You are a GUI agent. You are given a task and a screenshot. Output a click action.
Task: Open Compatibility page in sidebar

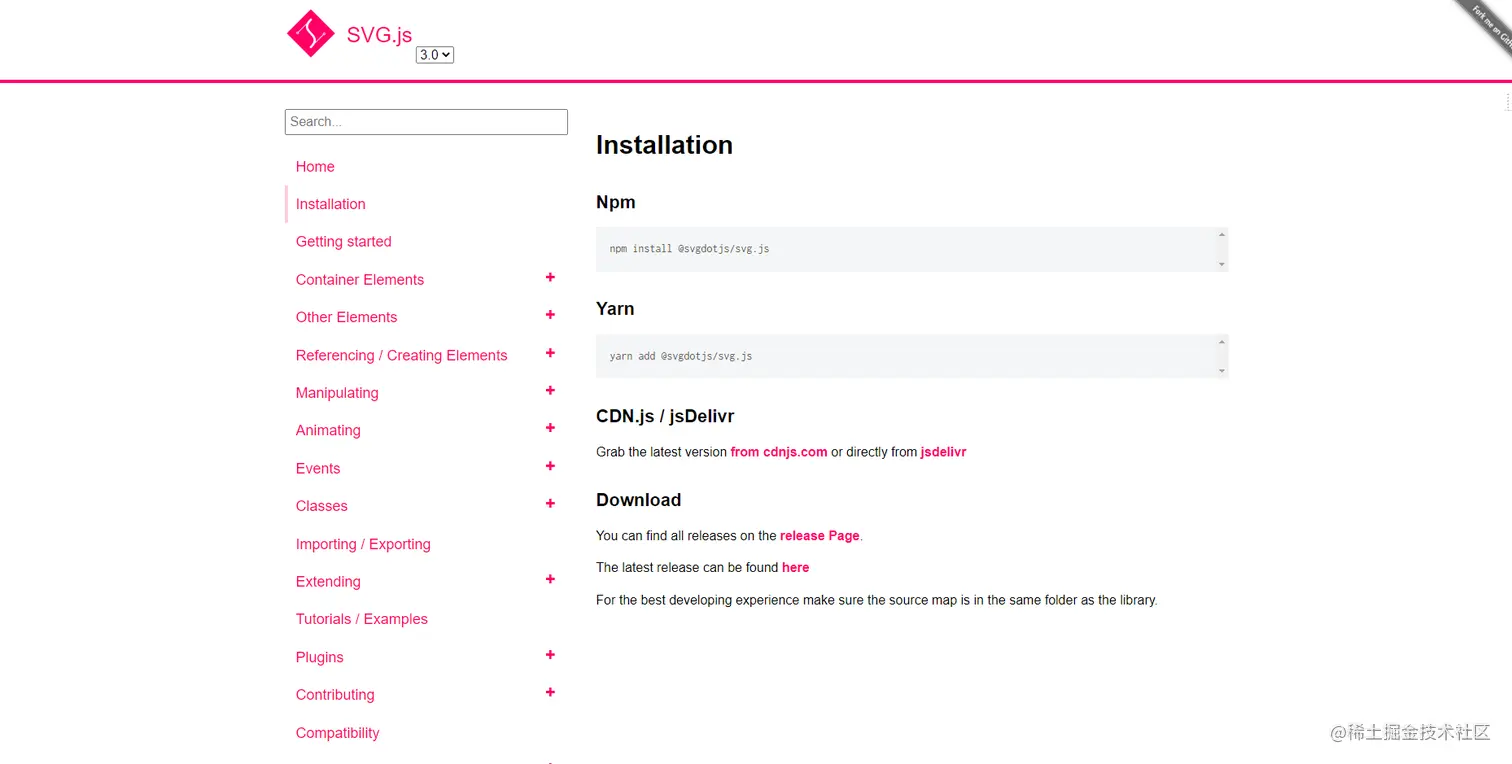click(x=338, y=733)
